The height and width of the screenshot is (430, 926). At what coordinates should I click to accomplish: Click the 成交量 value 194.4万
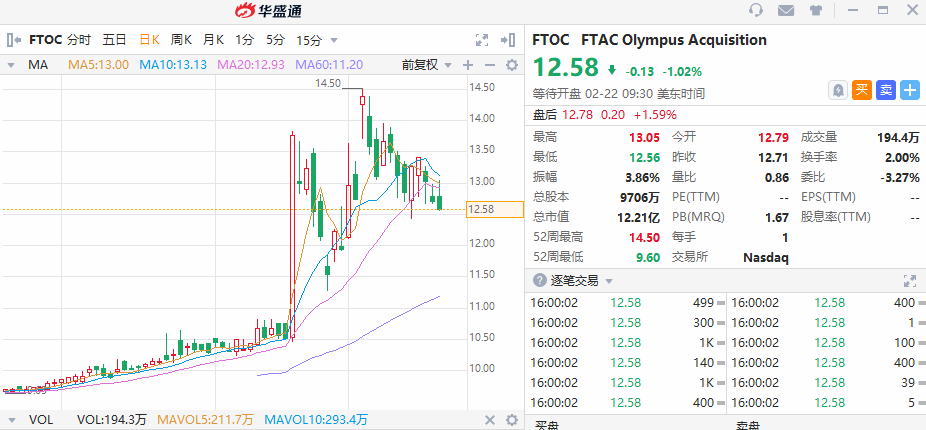coord(898,138)
